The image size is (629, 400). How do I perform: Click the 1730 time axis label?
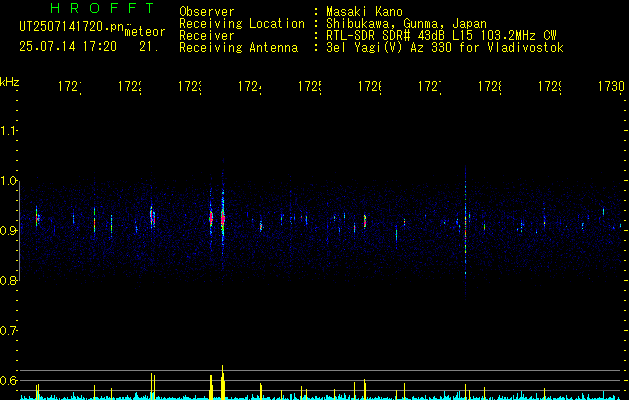tap(611, 87)
